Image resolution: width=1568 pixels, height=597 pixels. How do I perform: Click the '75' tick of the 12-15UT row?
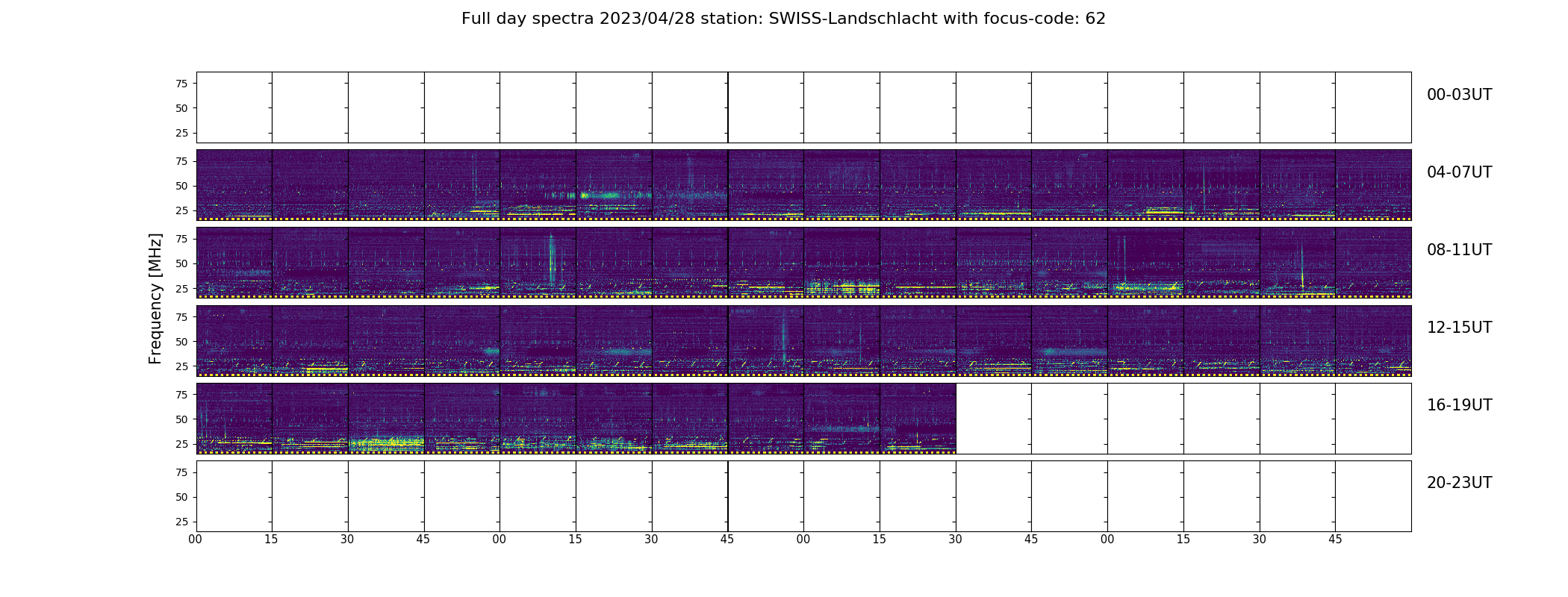click(x=181, y=317)
